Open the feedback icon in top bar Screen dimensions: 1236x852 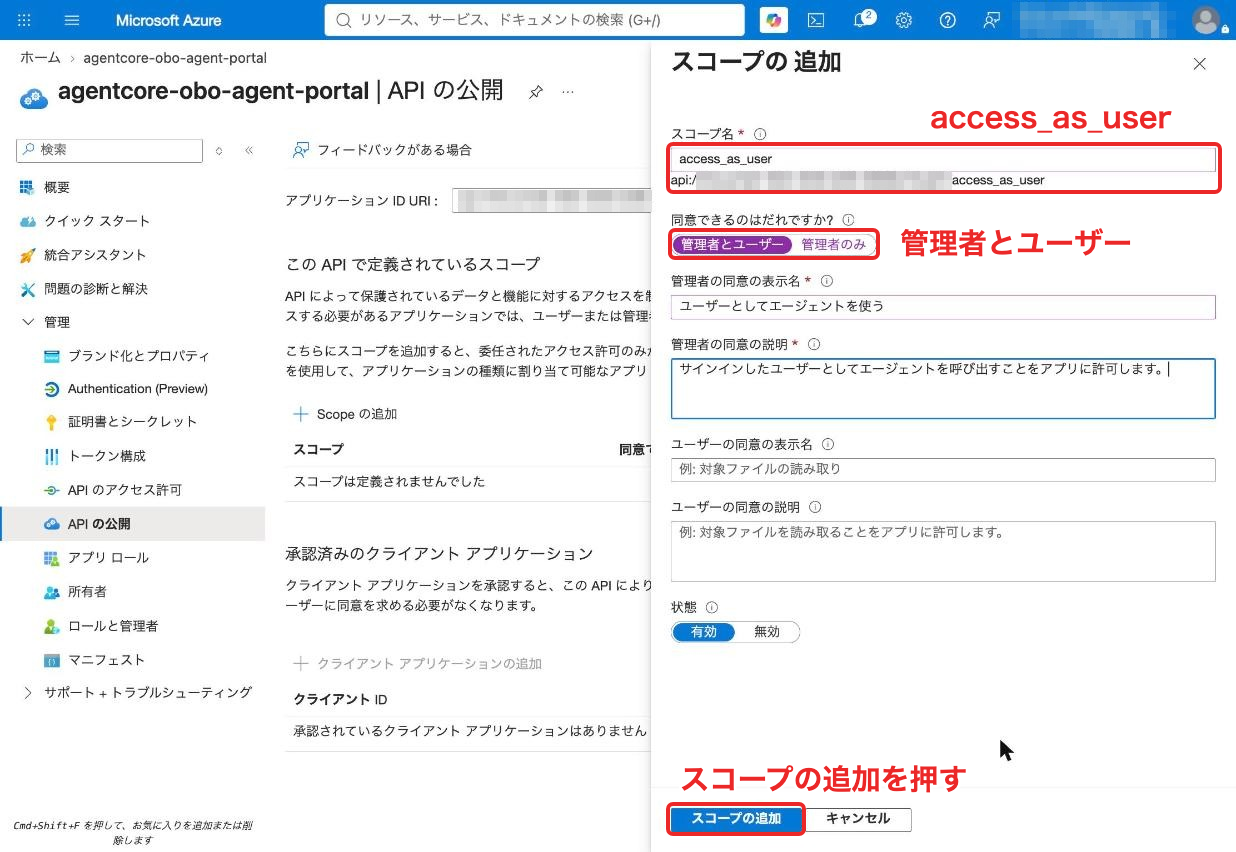click(x=991, y=20)
